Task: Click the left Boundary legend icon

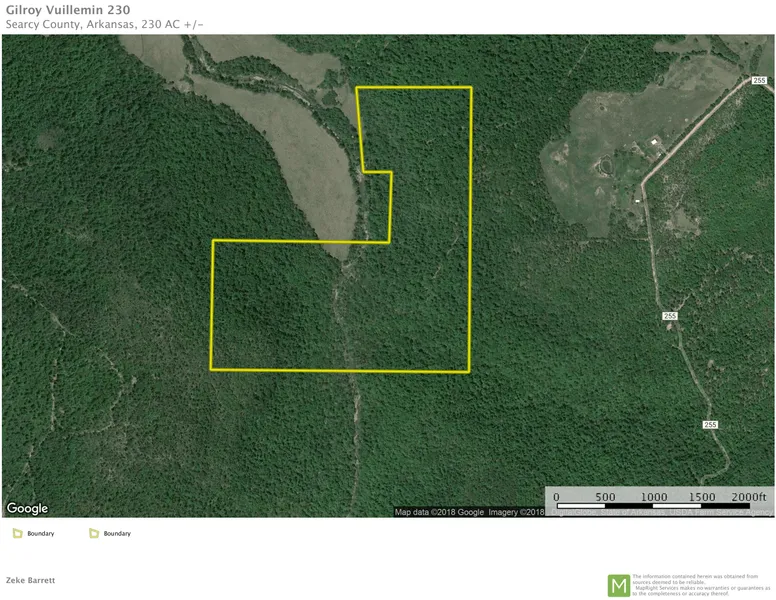Action: click(17, 533)
